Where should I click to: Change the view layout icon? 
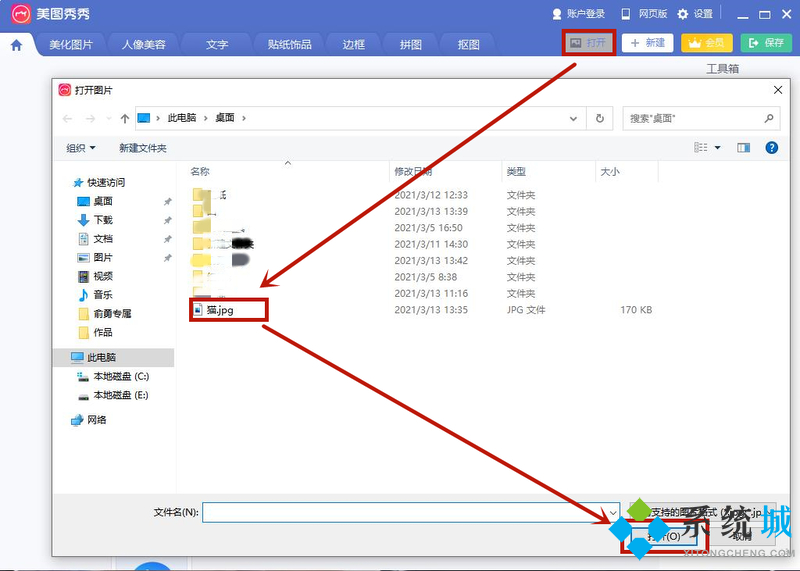[701, 147]
